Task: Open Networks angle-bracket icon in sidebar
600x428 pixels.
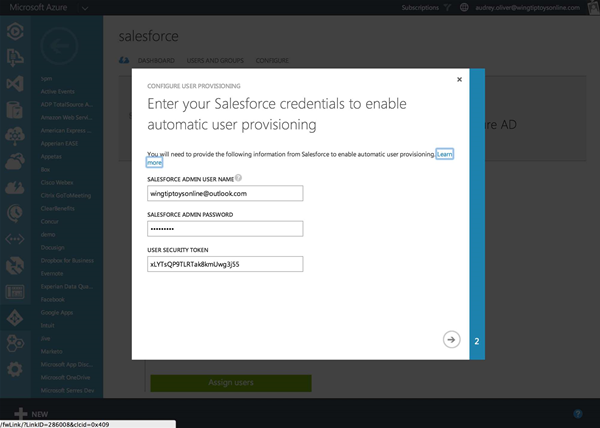Action: 15,239
